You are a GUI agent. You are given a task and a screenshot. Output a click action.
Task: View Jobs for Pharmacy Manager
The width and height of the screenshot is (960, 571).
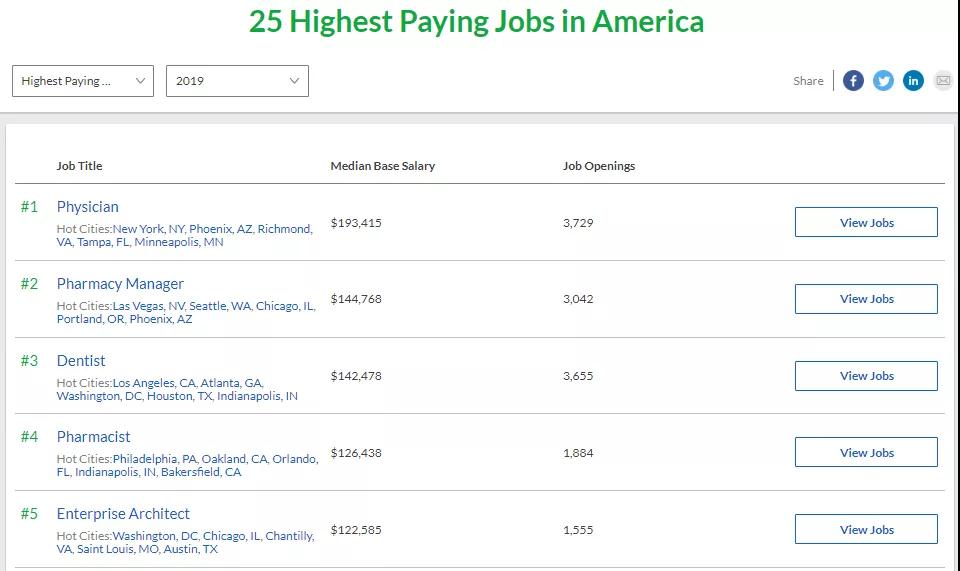tap(866, 299)
